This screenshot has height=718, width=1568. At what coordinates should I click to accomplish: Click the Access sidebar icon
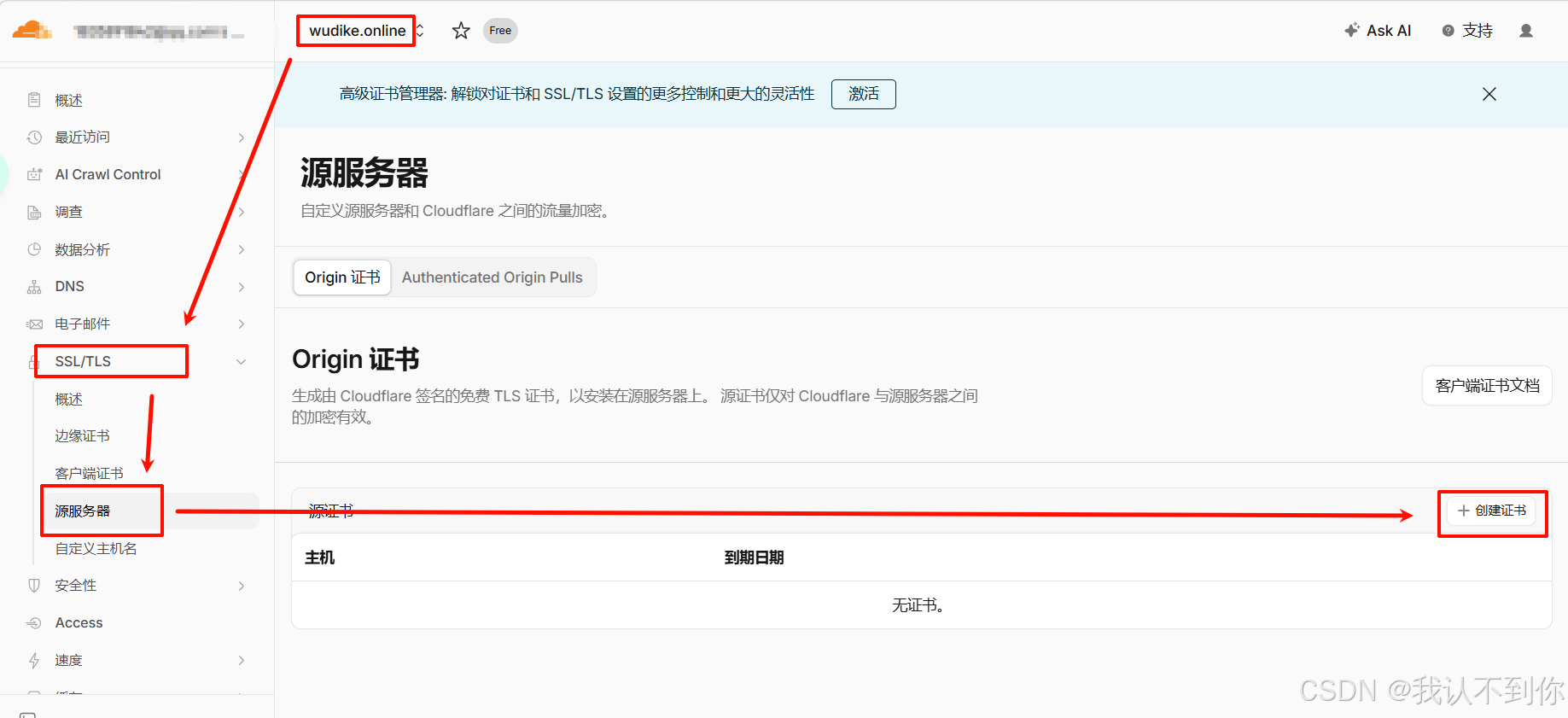pos(34,623)
